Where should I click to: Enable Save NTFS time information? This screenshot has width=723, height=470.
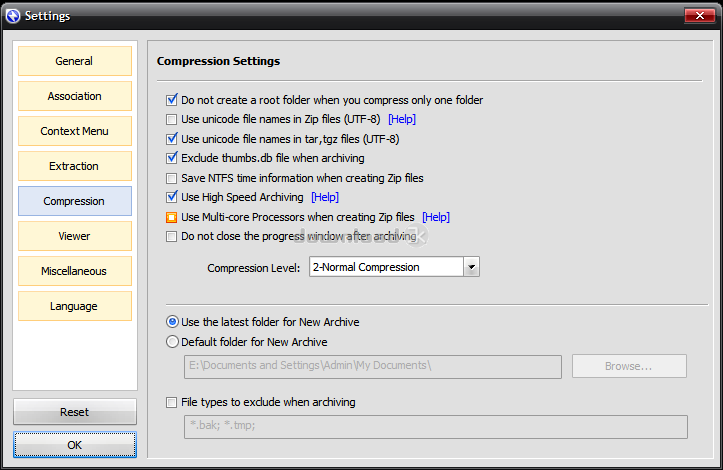click(x=172, y=178)
